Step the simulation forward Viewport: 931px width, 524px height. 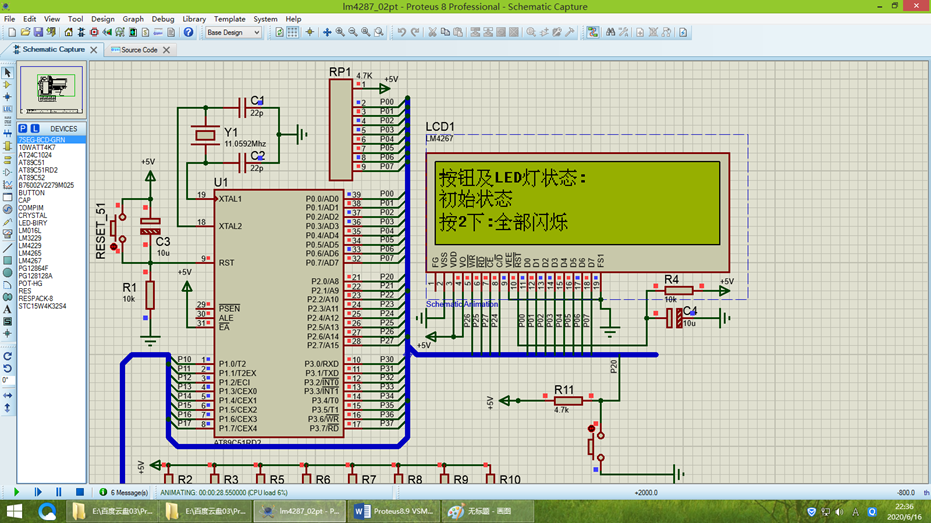(38, 492)
